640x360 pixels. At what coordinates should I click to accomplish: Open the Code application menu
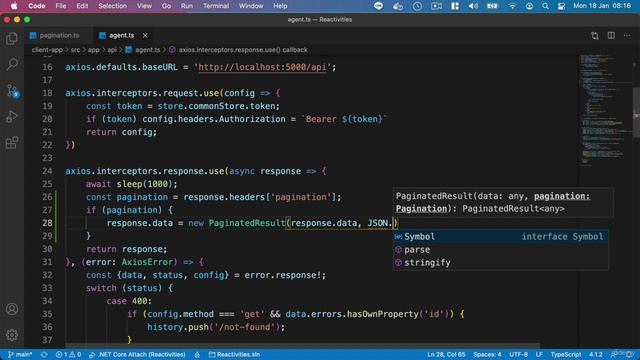(37, 6)
